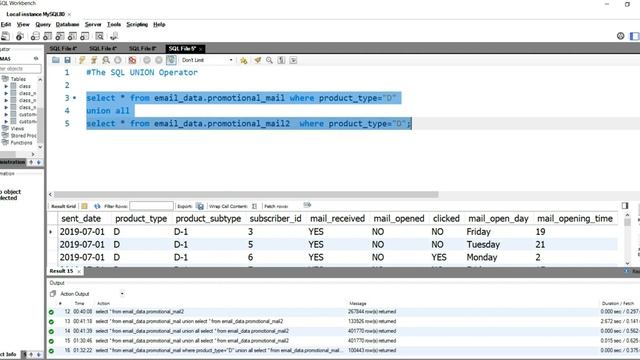This screenshot has height=360, width=640.
Task: Toggle the side panel icon at top right
Action: click(634, 36)
